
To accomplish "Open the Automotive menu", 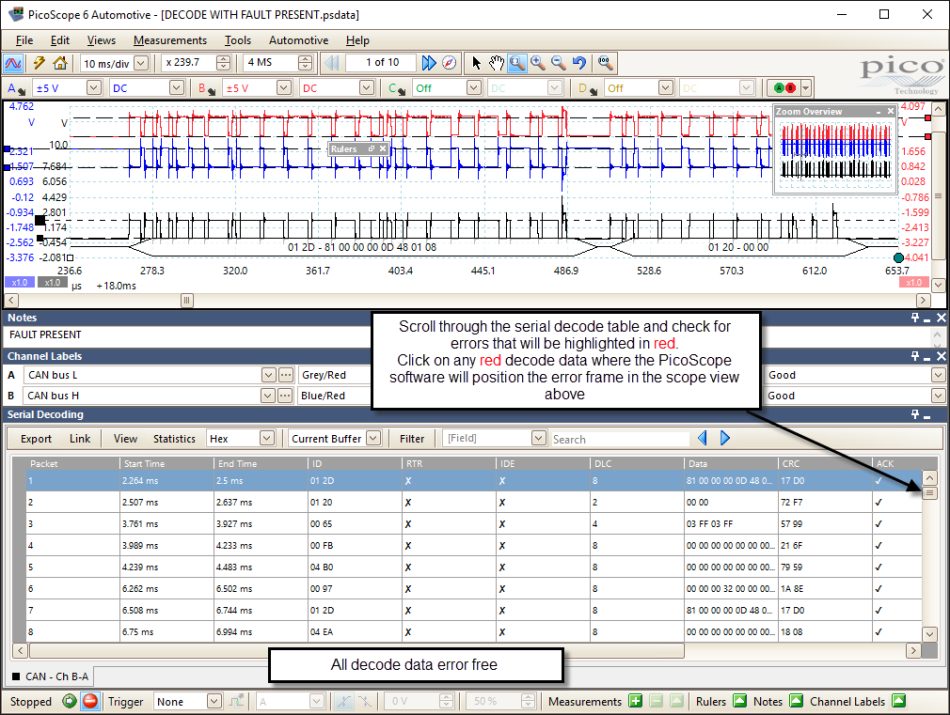I will tap(299, 41).
